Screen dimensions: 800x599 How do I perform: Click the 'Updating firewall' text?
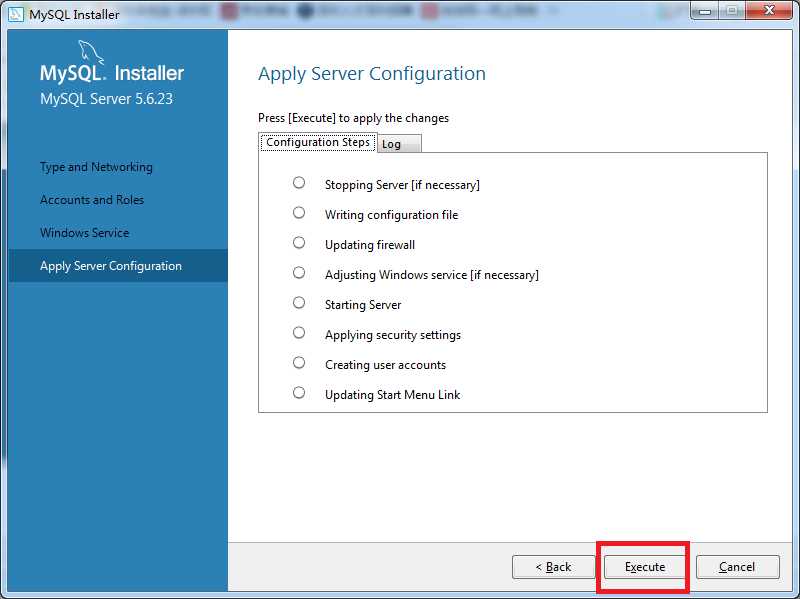tap(370, 245)
